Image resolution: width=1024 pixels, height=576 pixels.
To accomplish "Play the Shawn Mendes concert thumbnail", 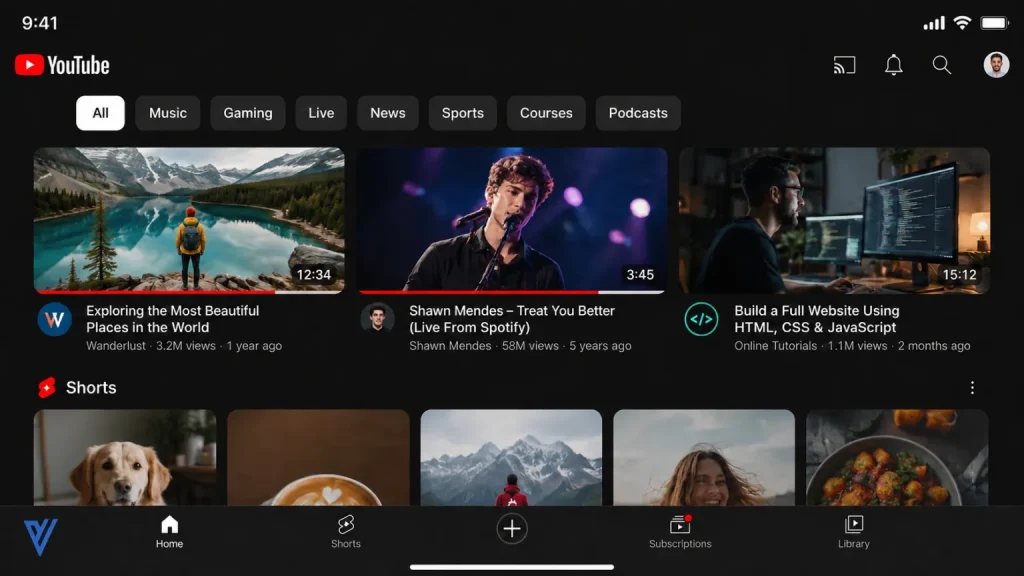I will coord(512,220).
